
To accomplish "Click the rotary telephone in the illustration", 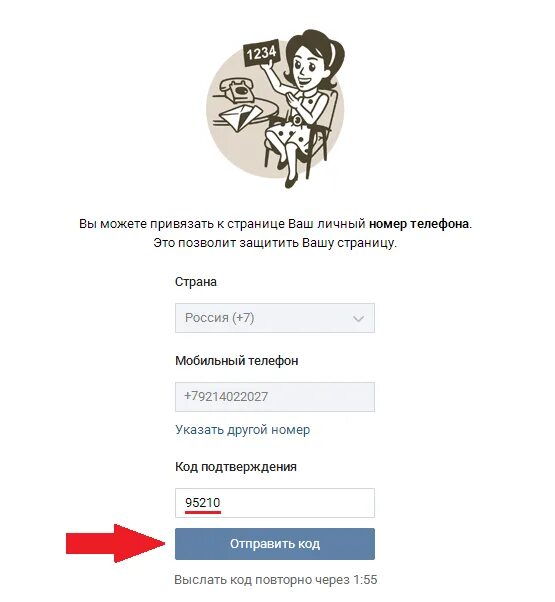I will pos(237,89).
